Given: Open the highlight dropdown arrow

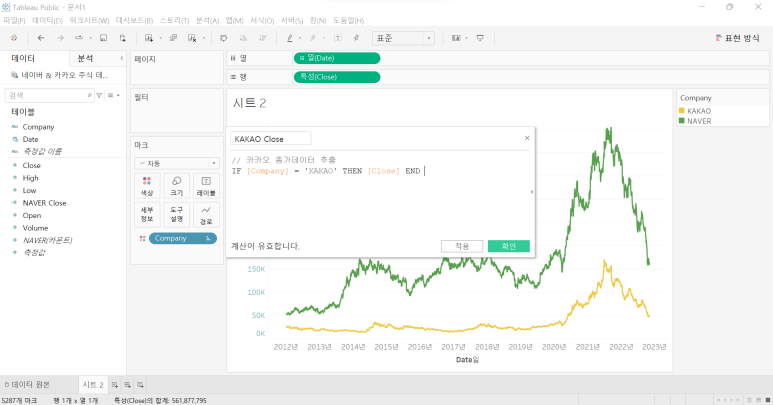Looking at the screenshot, I should (300, 38).
